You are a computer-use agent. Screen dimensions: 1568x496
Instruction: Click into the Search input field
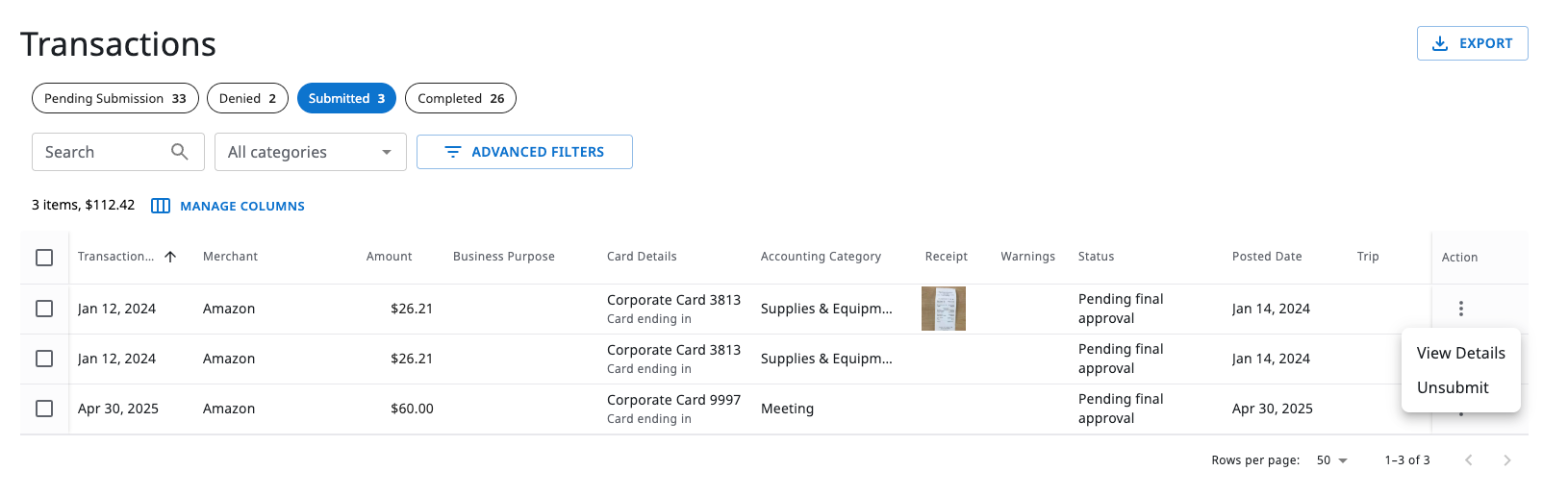click(x=101, y=152)
